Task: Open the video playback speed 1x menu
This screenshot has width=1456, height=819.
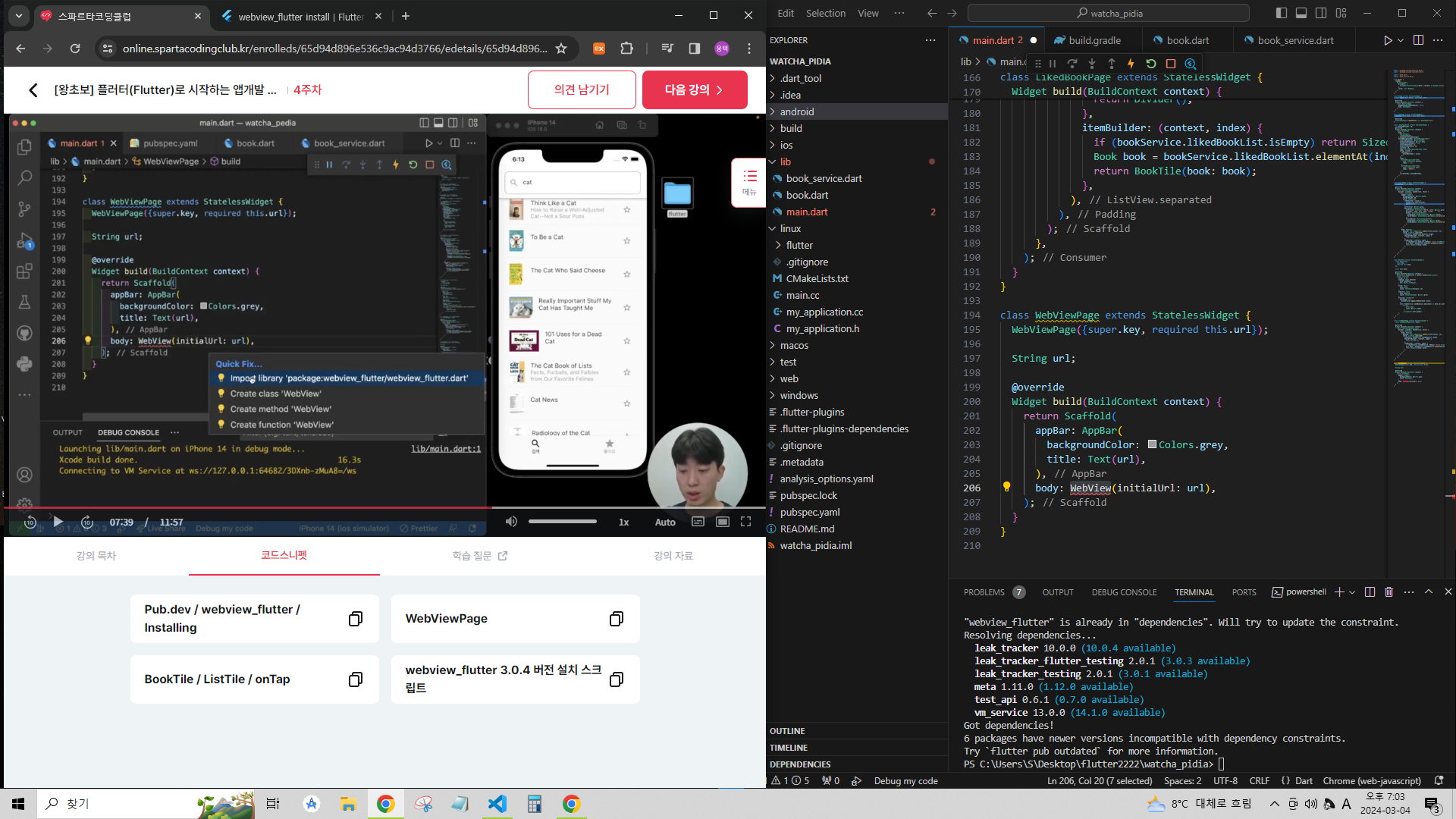Action: [x=623, y=522]
